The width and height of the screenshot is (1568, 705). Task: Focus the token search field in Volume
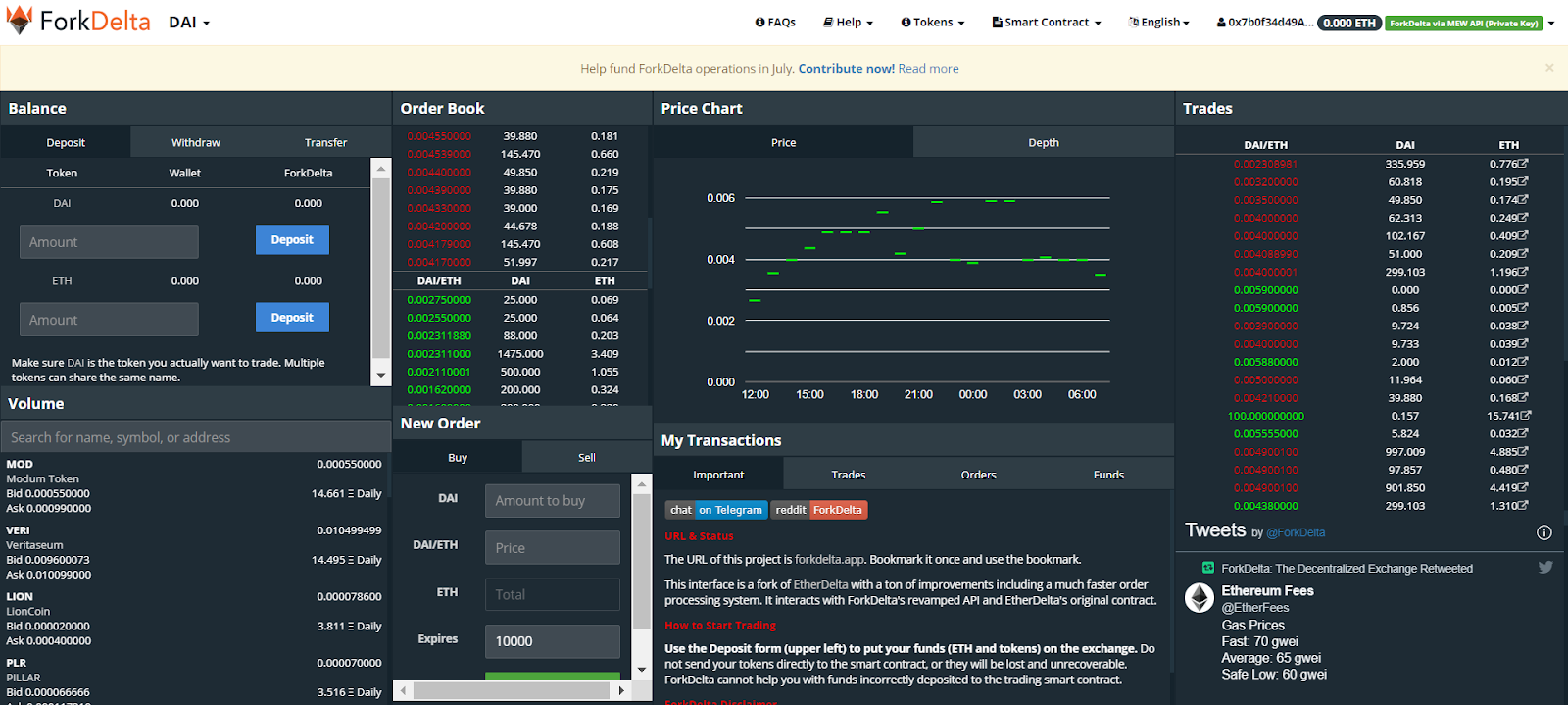pyautogui.click(x=195, y=437)
